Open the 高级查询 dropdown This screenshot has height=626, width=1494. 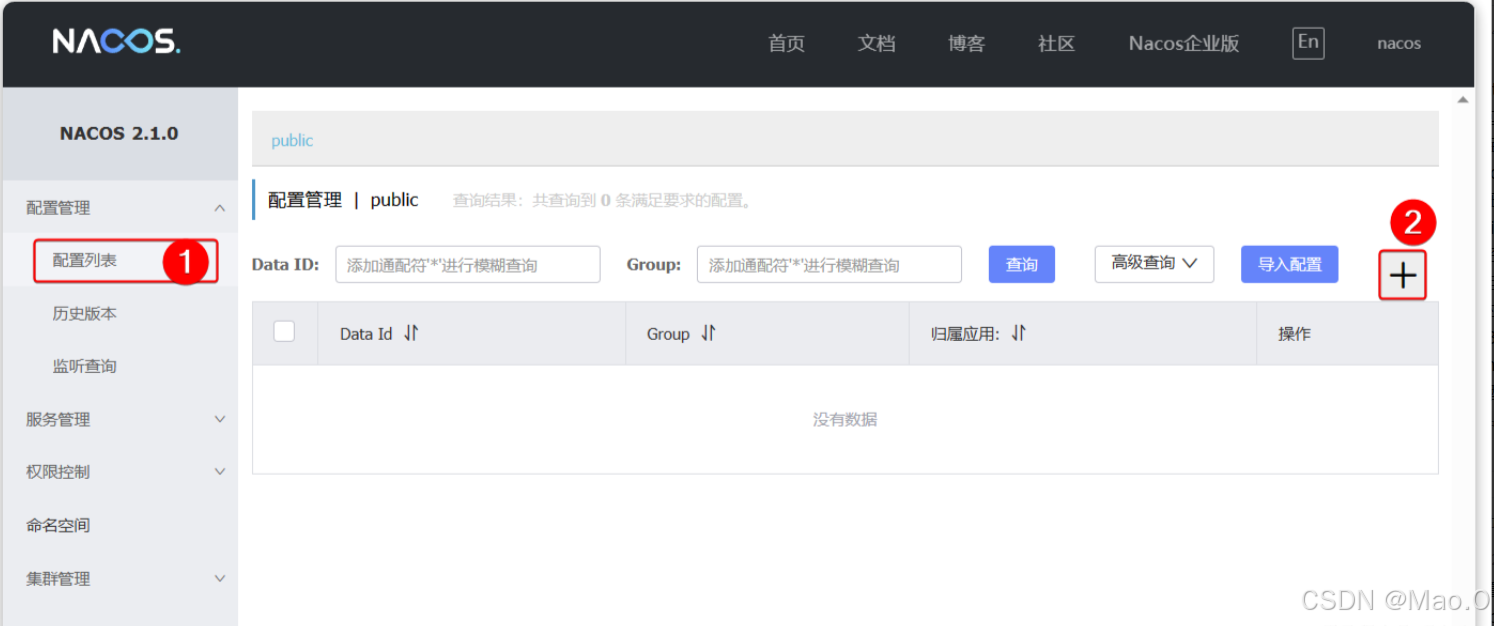click(1154, 264)
